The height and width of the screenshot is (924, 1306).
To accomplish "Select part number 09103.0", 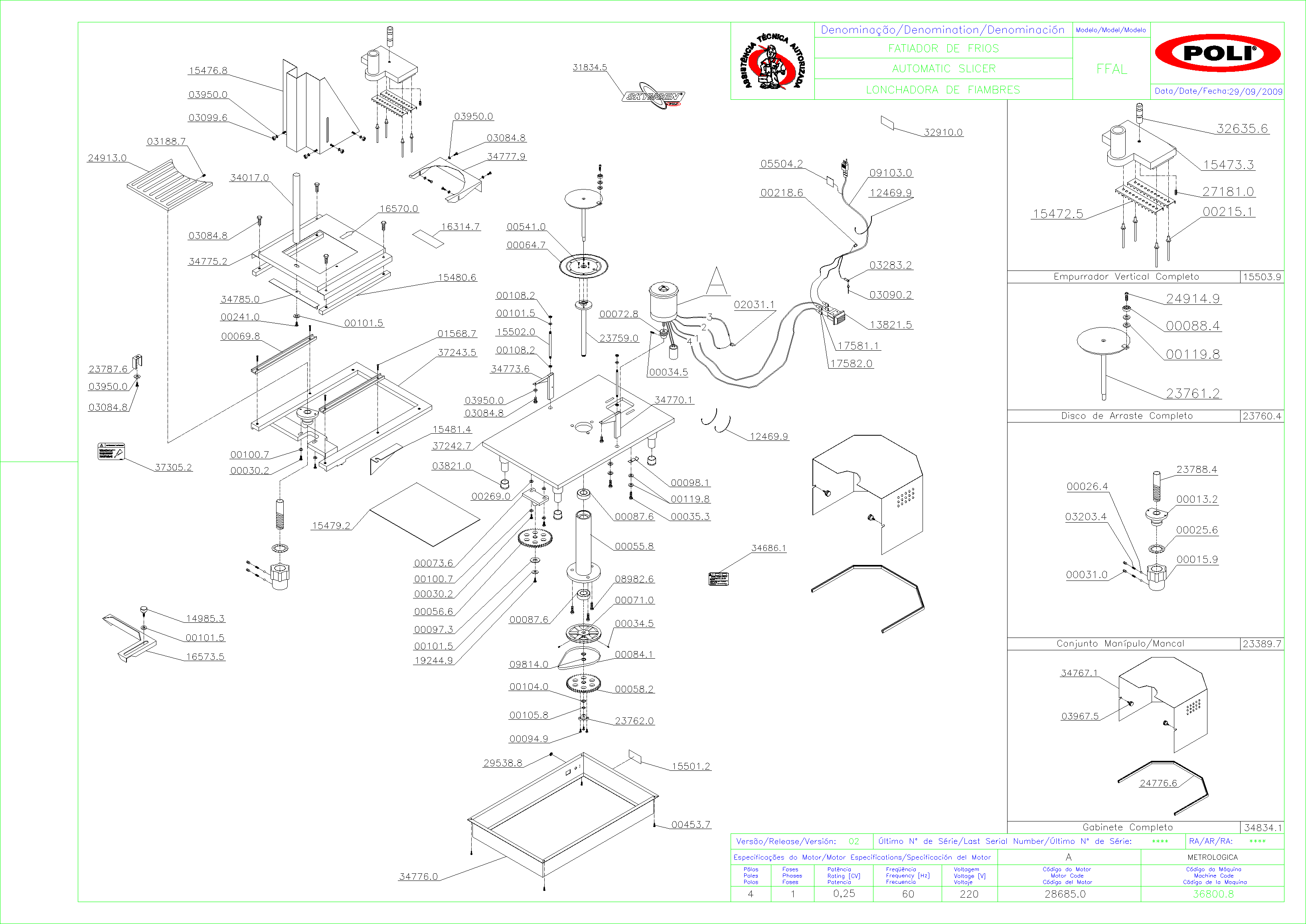I will (x=891, y=173).
